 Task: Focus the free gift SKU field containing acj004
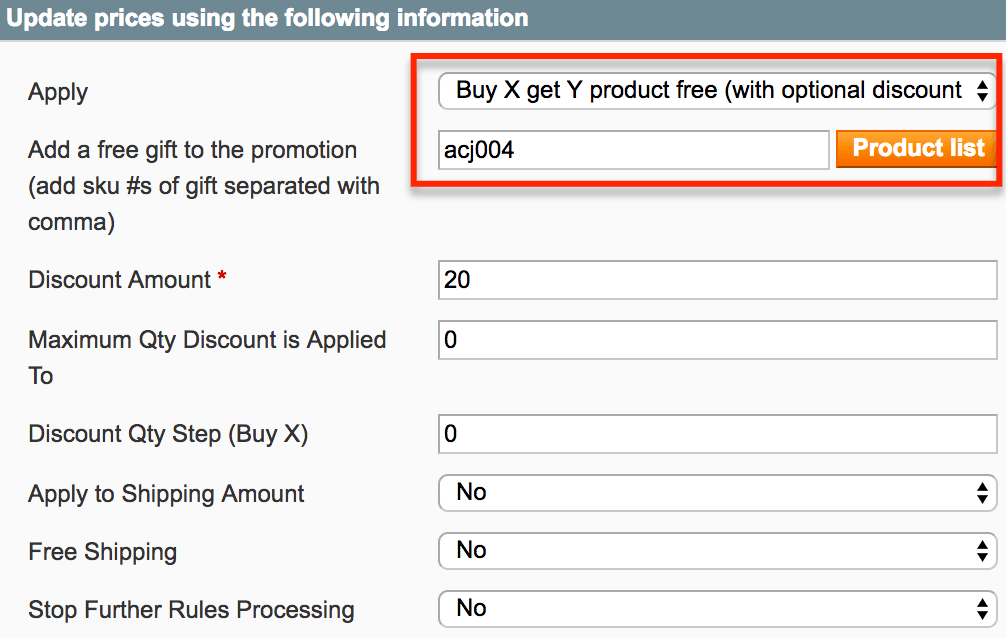pyautogui.click(x=633, y=150)
